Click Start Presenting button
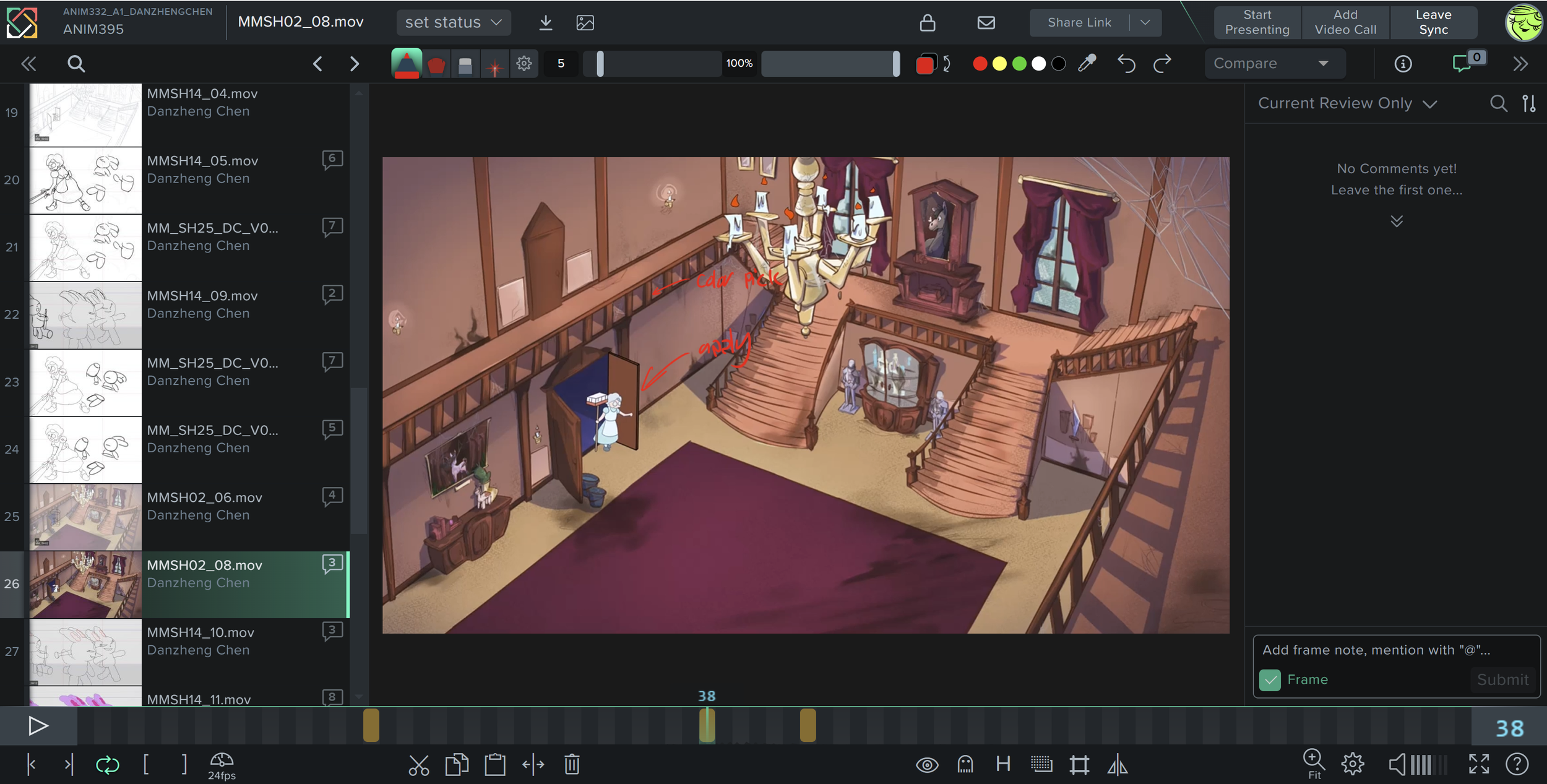 [1257, 22]
